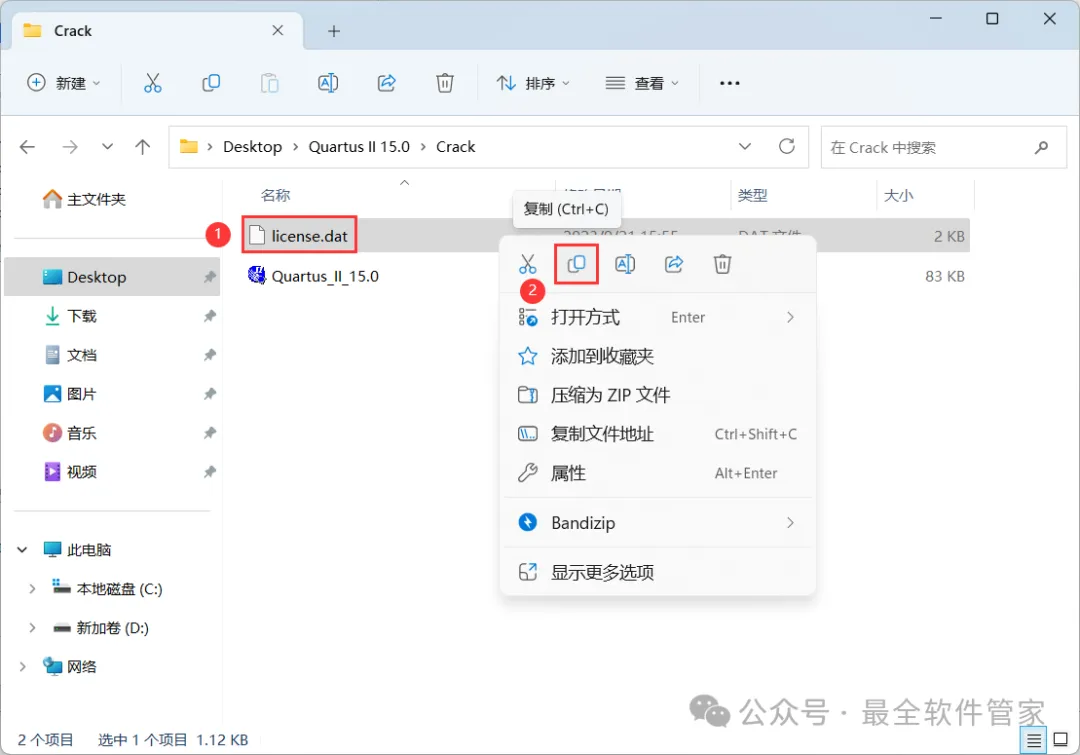
Task: Click the toolbar Paste clipboard icon
Action: tap(269, 83)
